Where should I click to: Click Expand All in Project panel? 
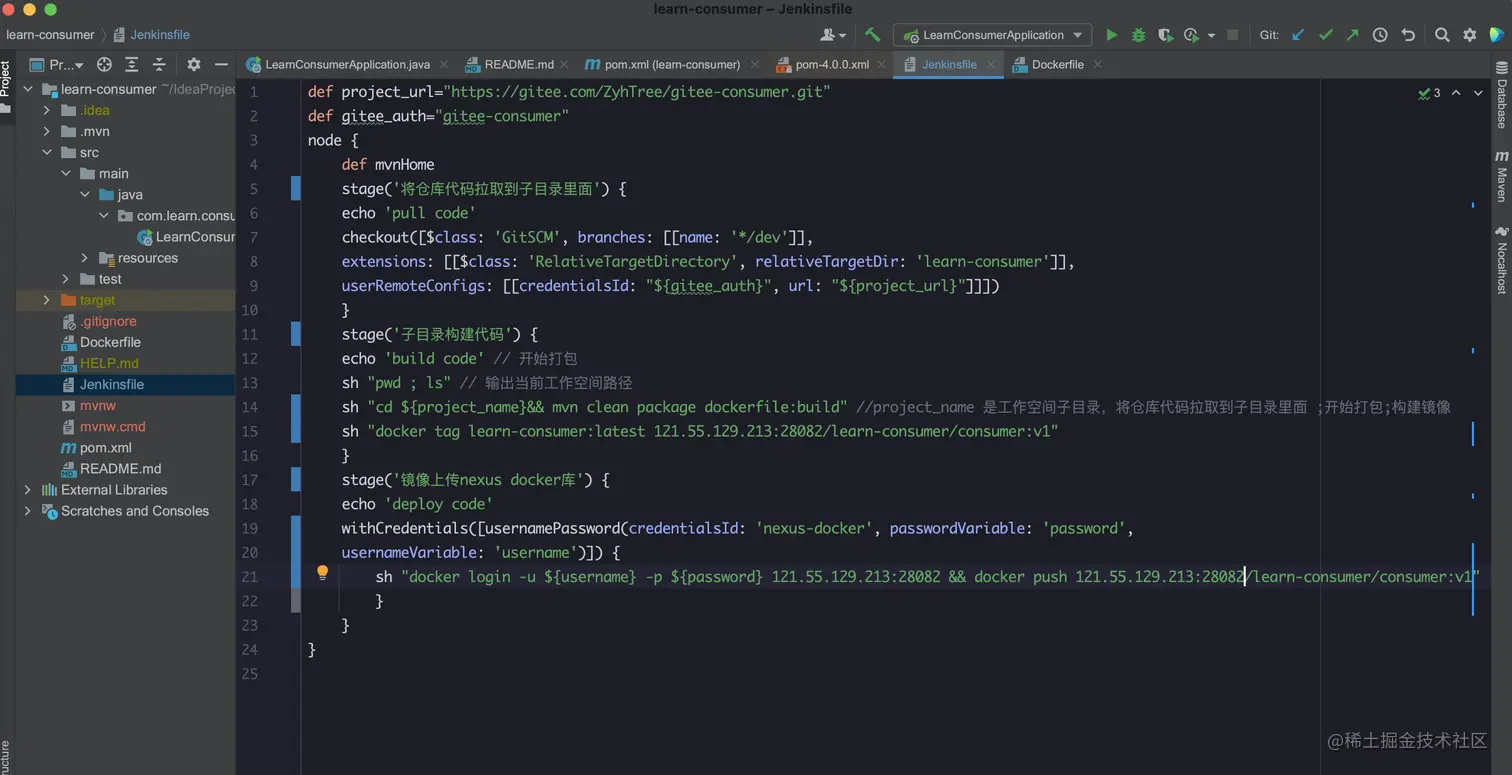click(x=131, y=64)
